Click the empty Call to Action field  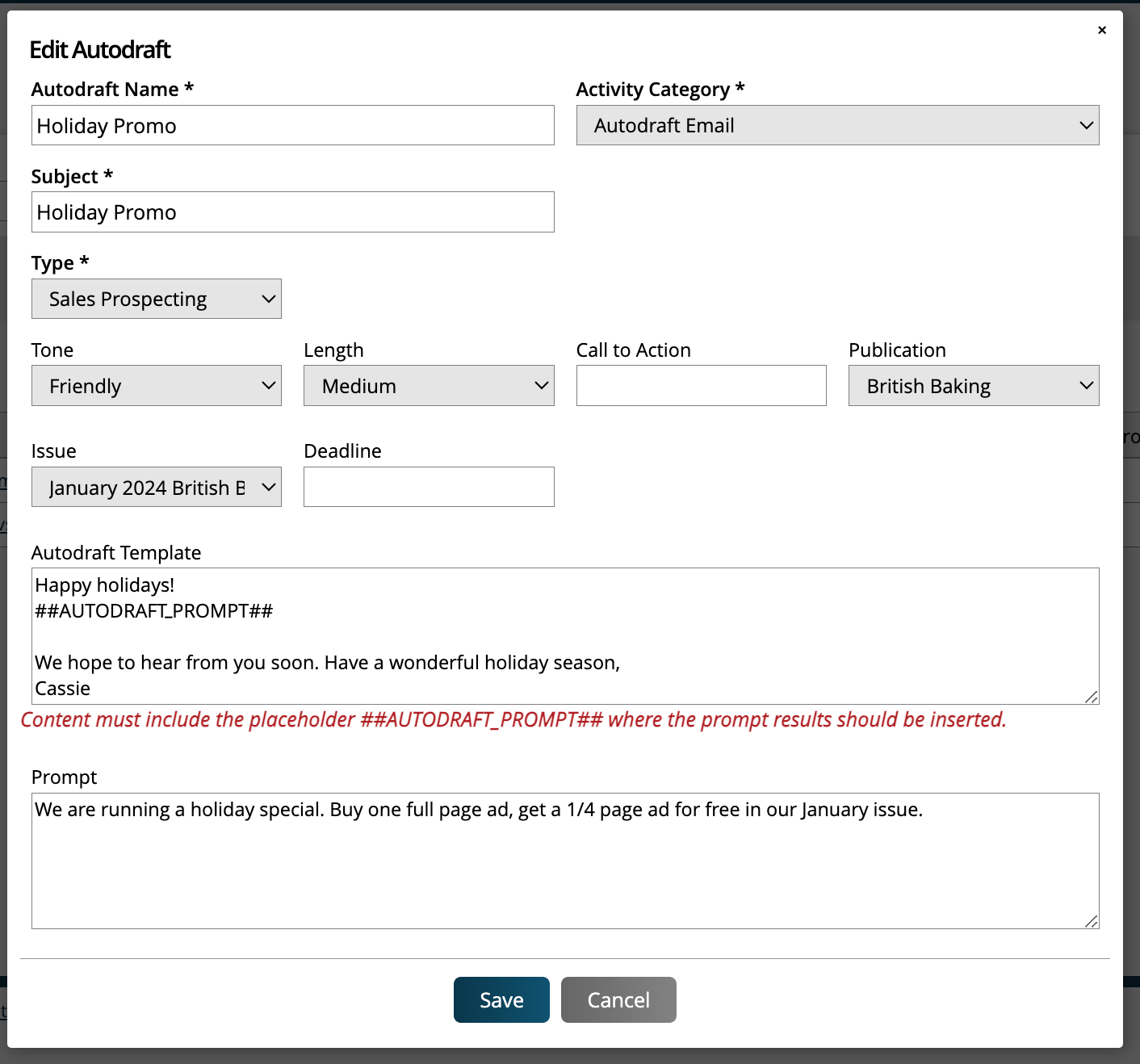[x=701, y=386]
